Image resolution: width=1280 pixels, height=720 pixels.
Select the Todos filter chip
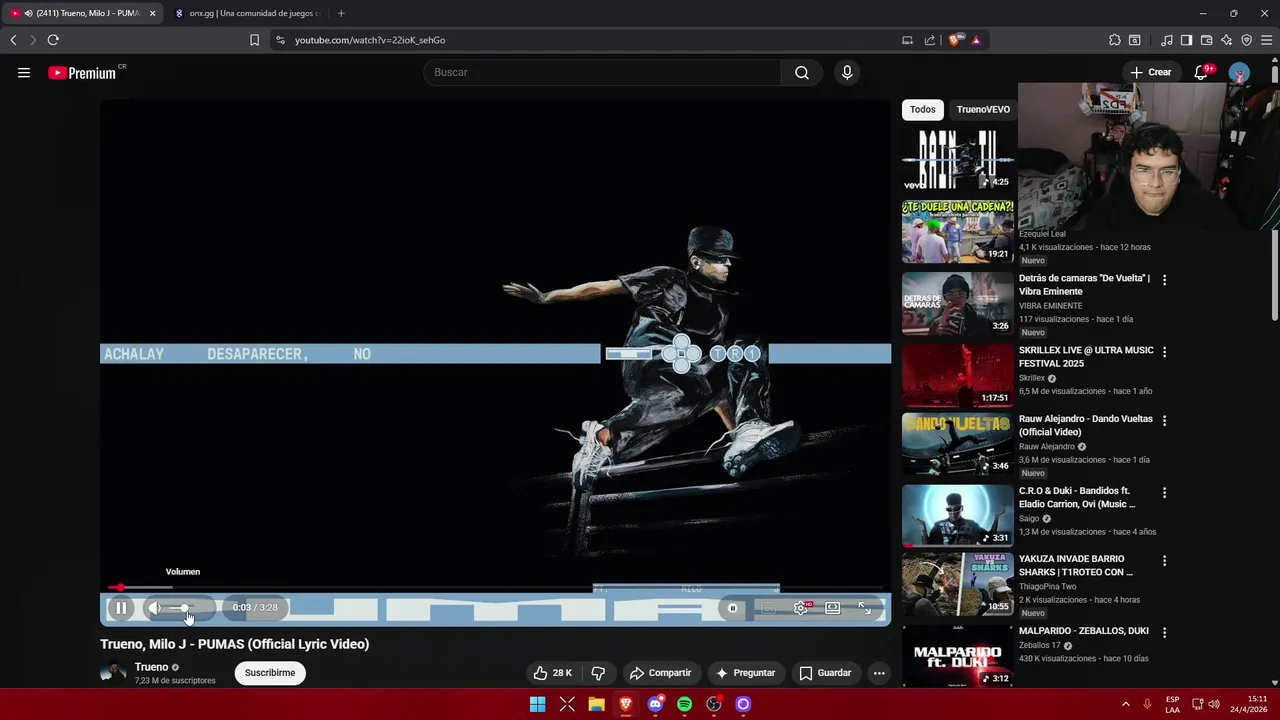click(923, 109)
